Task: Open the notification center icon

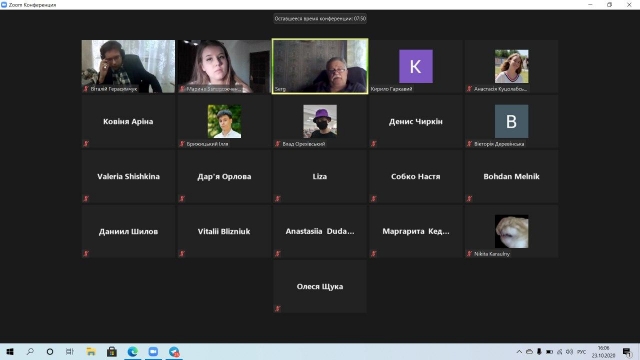Action: [627, 352]
